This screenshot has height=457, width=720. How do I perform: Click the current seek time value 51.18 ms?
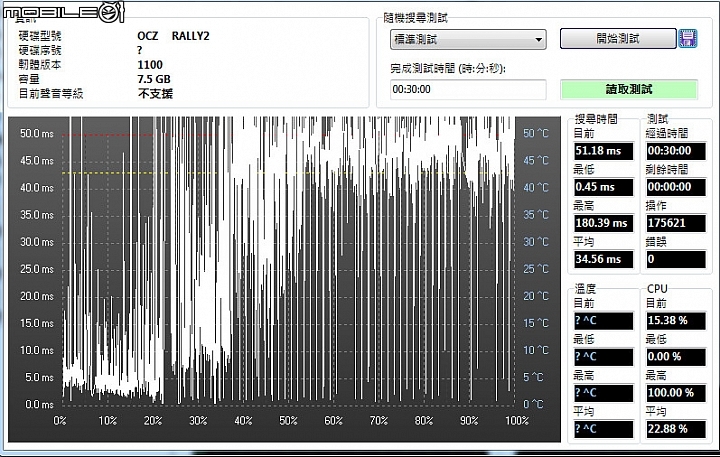[x=603, y=151]
